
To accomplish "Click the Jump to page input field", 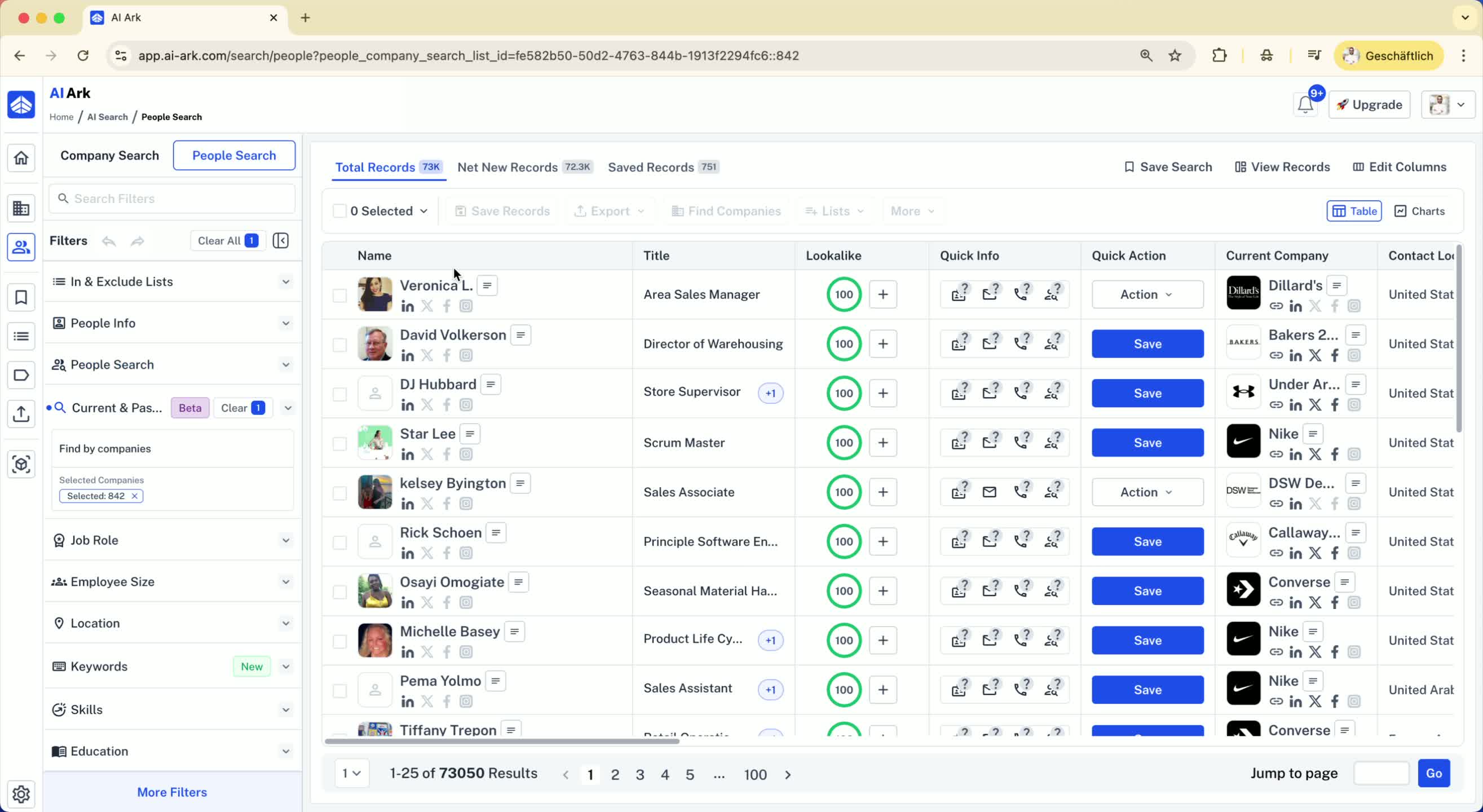I will point(1380,773).
